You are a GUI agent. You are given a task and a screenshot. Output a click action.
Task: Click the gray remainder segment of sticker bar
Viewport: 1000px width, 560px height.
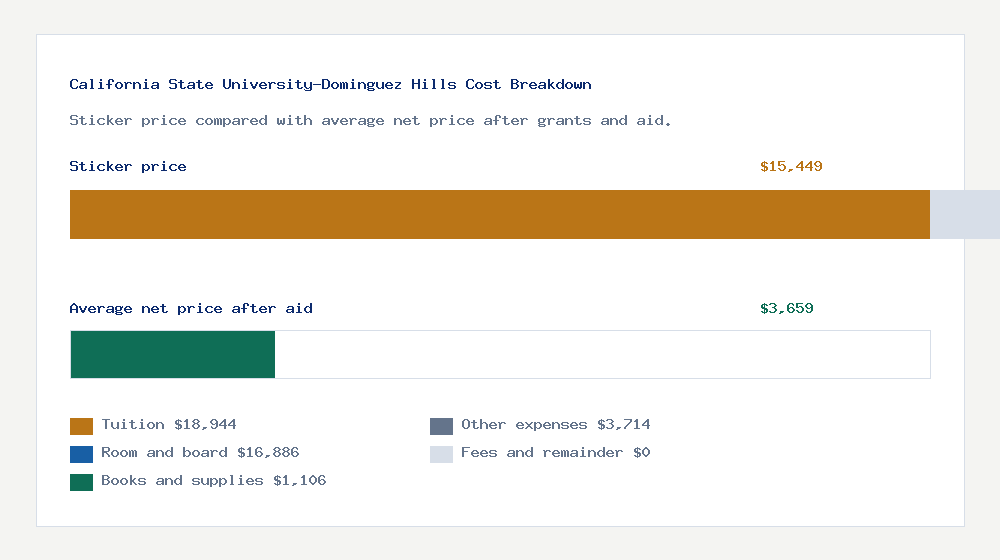tap(965, 214)
